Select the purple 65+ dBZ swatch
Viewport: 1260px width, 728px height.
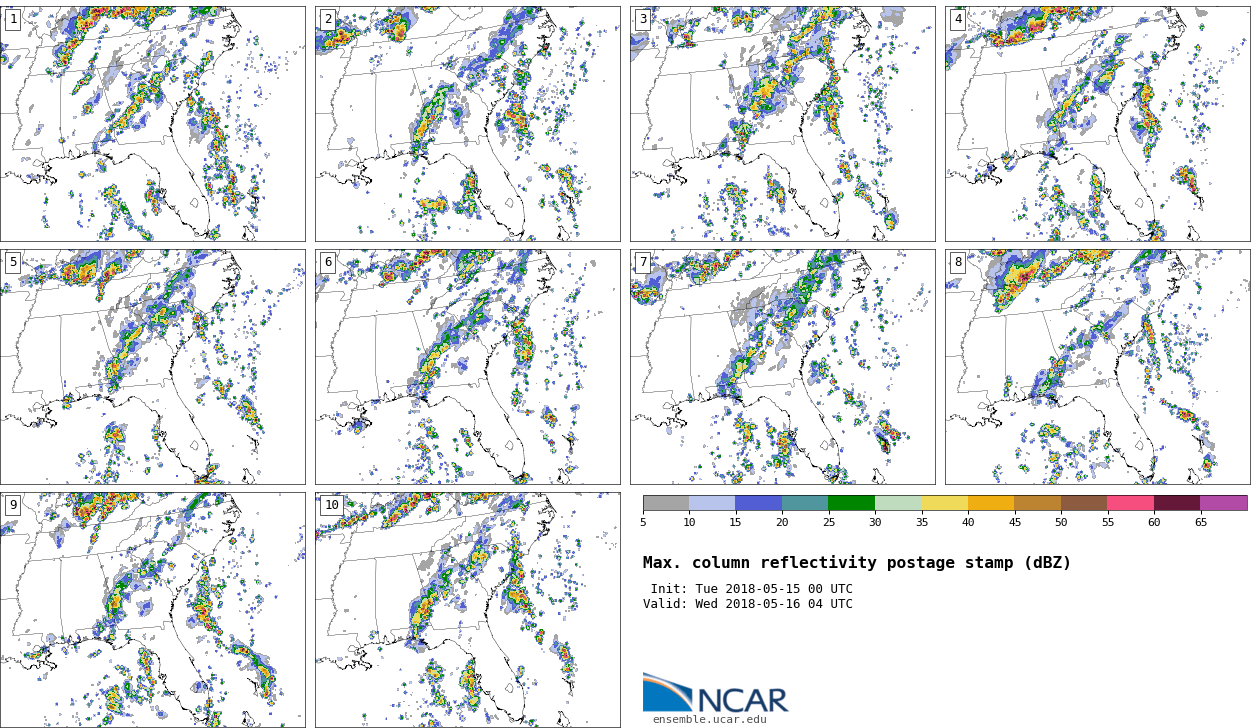1223,503
